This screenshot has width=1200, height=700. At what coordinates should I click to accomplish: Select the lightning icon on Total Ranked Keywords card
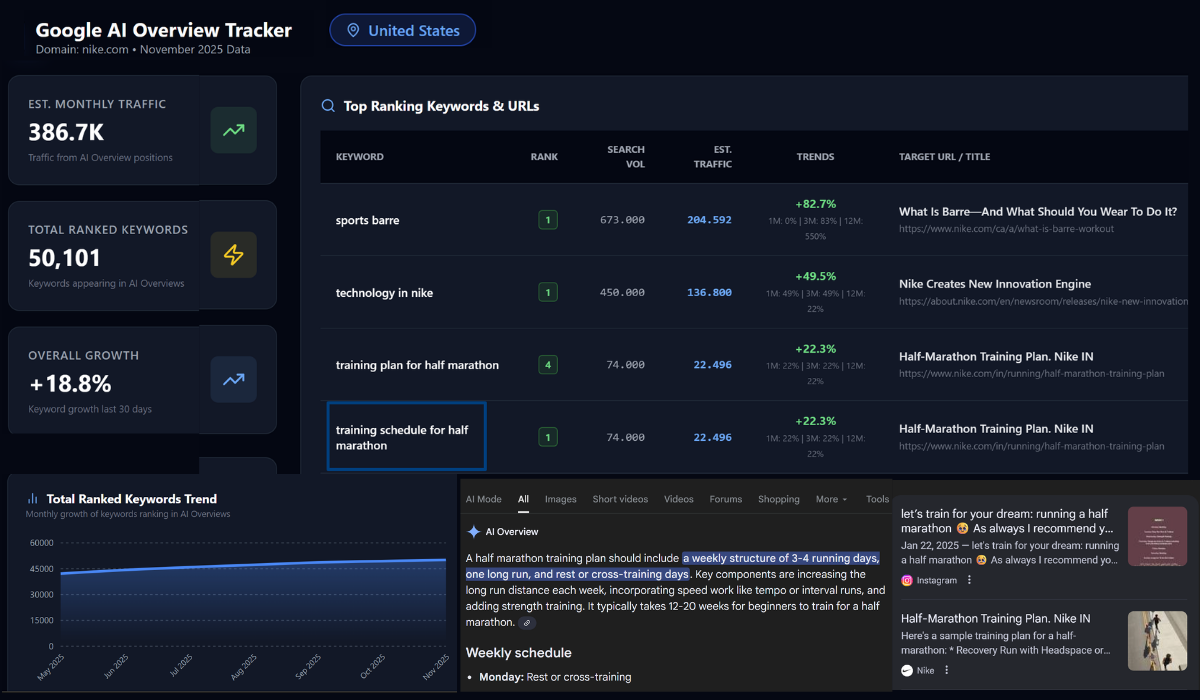click(x=233, y=255)
